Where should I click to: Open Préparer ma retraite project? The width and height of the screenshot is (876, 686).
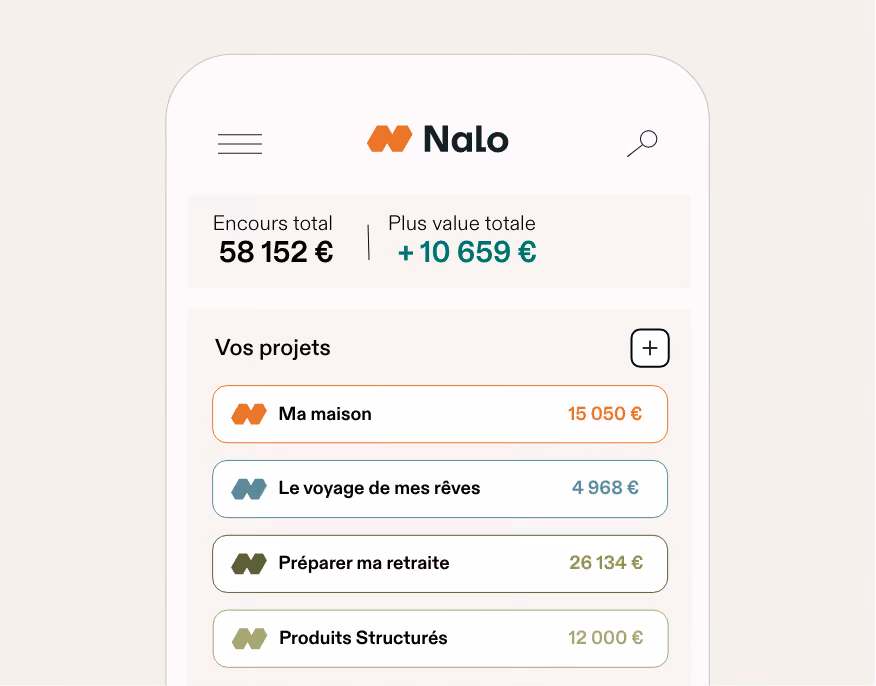(440, 564)
